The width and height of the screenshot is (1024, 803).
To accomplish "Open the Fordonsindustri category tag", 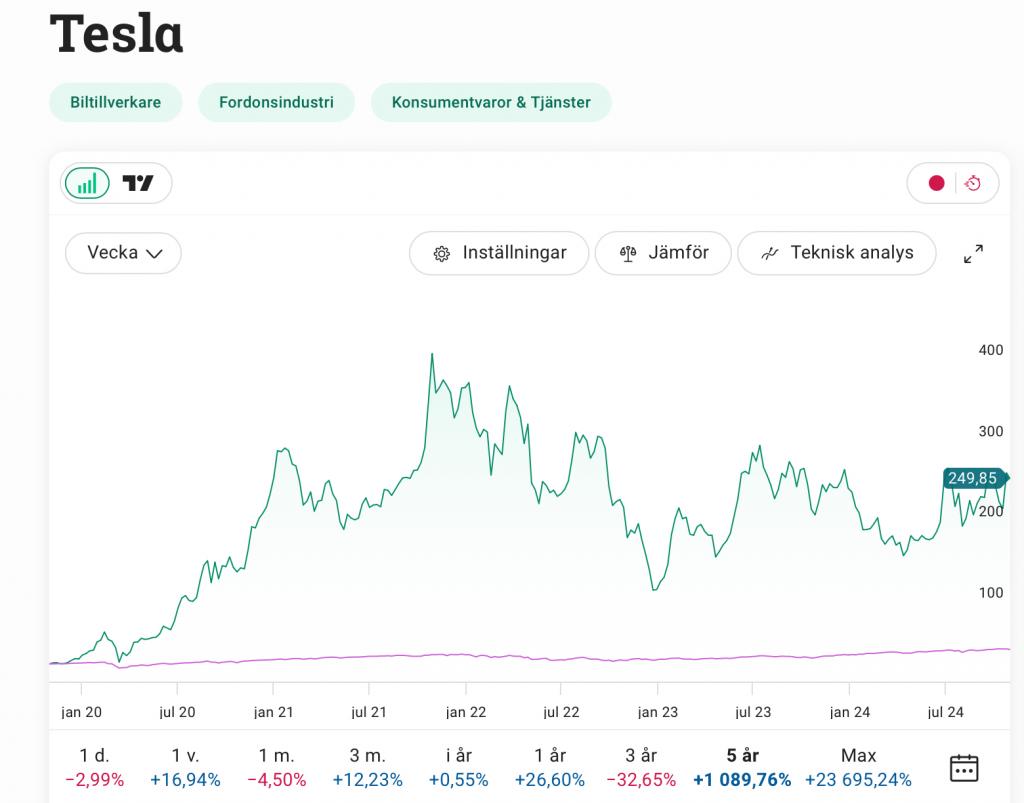I will 276,102.
